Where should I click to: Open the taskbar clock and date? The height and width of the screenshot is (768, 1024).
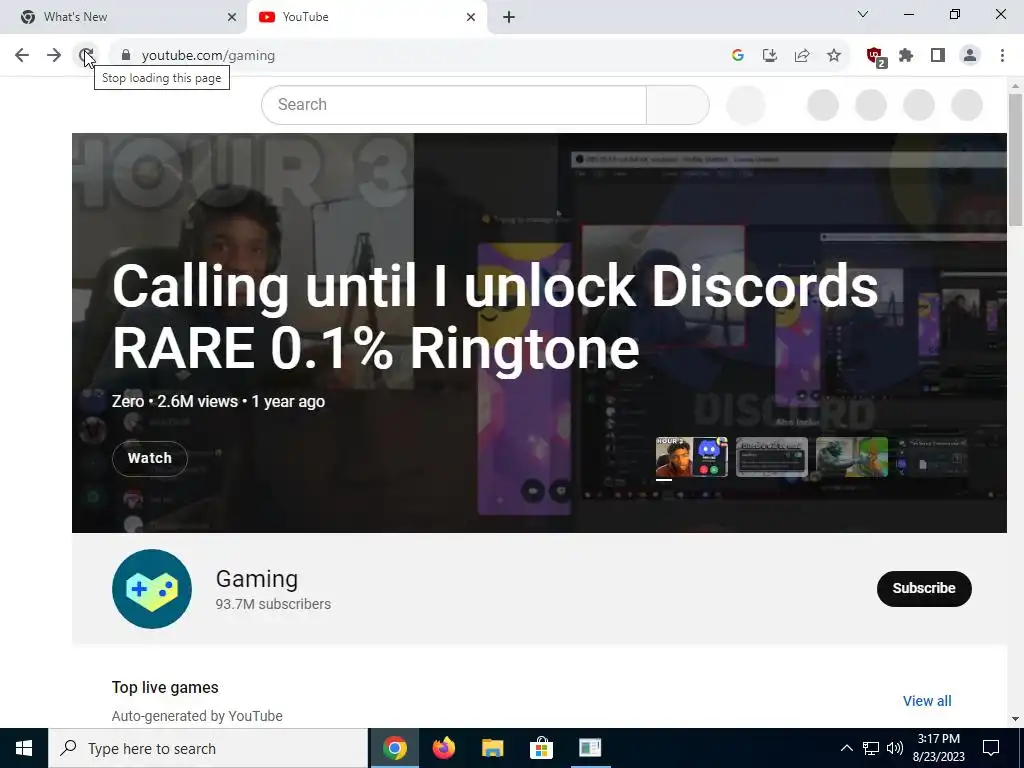click(x=938, y=748)
